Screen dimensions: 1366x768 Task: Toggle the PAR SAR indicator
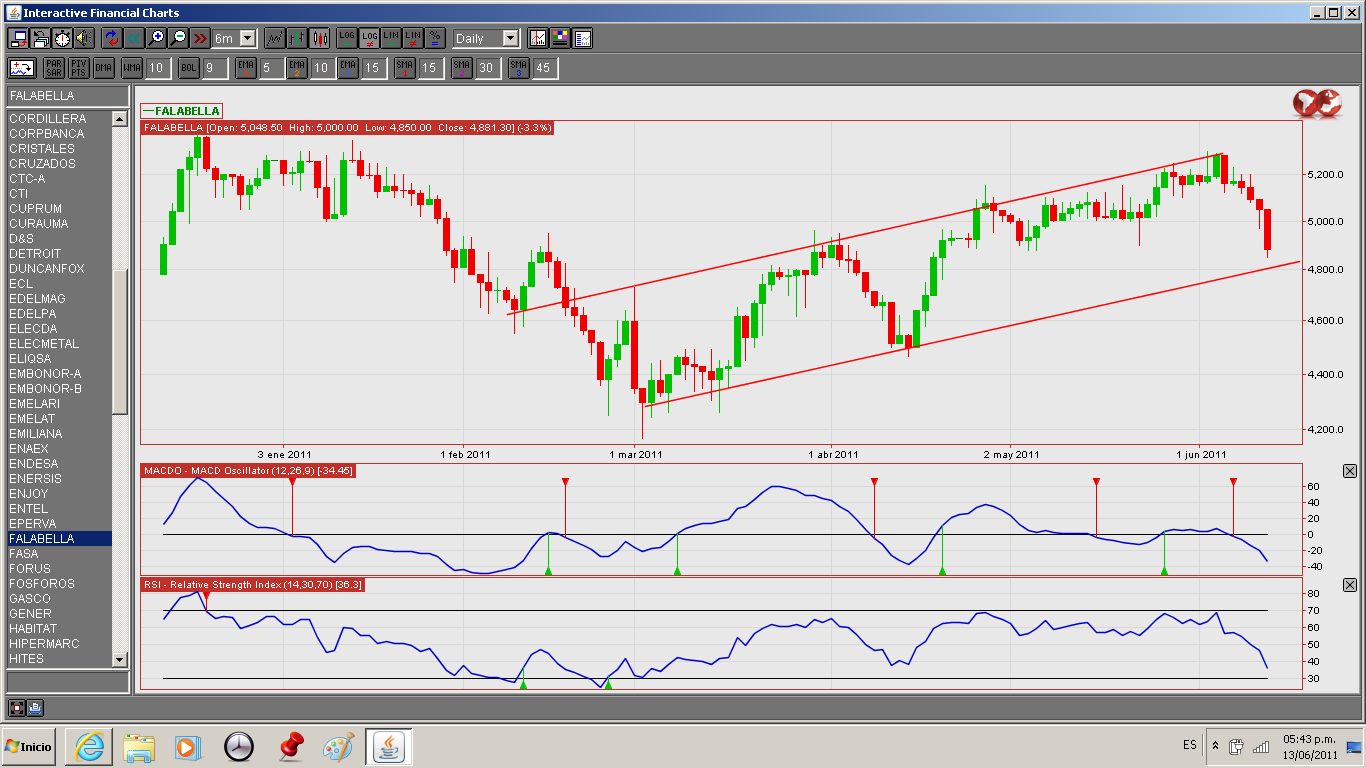pyautogui.click(x=53, y=68)
